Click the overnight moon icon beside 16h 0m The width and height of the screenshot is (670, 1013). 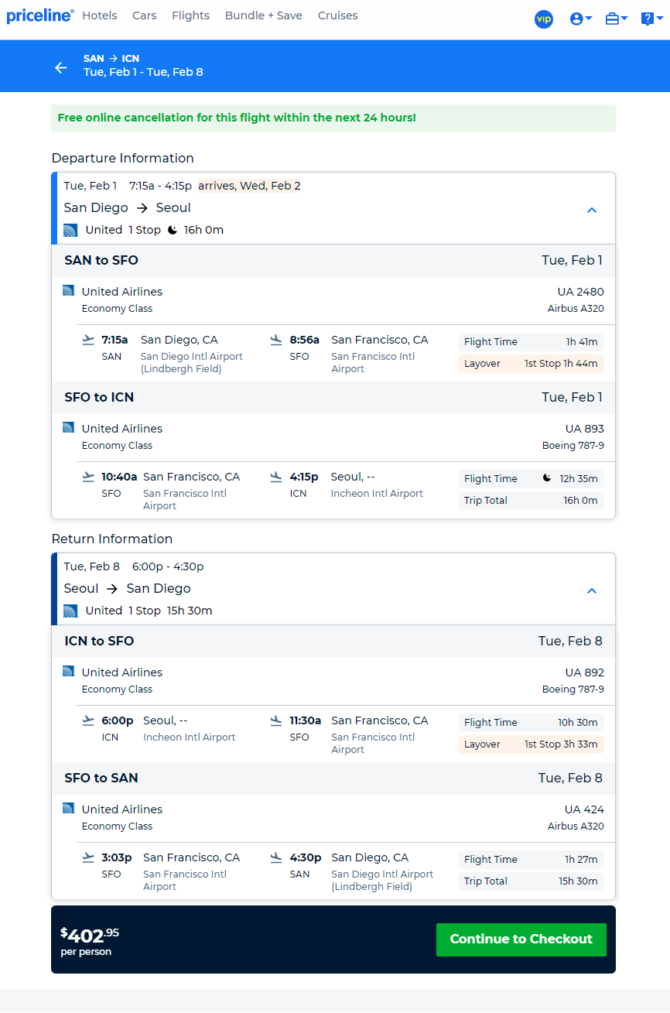pyautogui.click(x=173, y=230)
